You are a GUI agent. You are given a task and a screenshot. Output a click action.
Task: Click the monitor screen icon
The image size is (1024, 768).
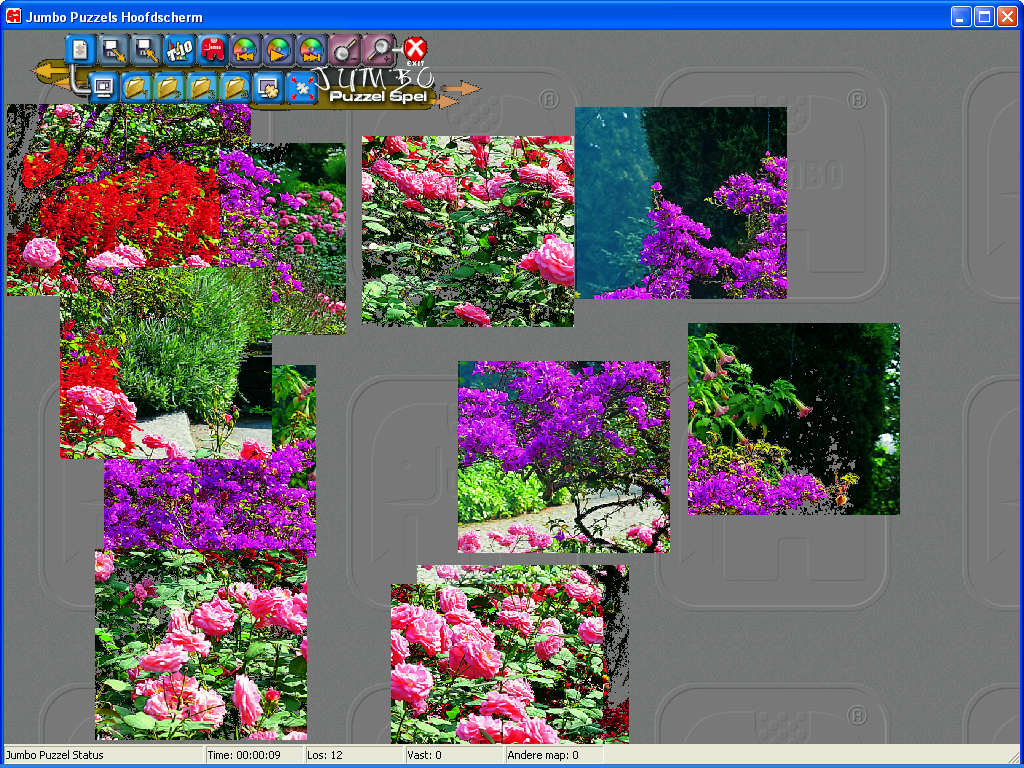(x=103, y=88)
